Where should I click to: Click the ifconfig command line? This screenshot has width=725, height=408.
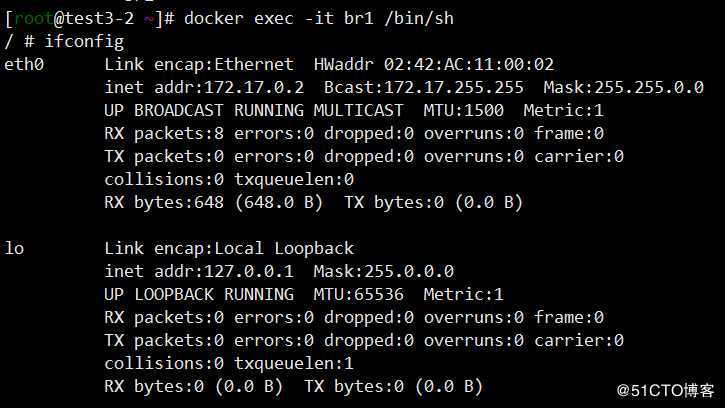click(x=64, y=42)
